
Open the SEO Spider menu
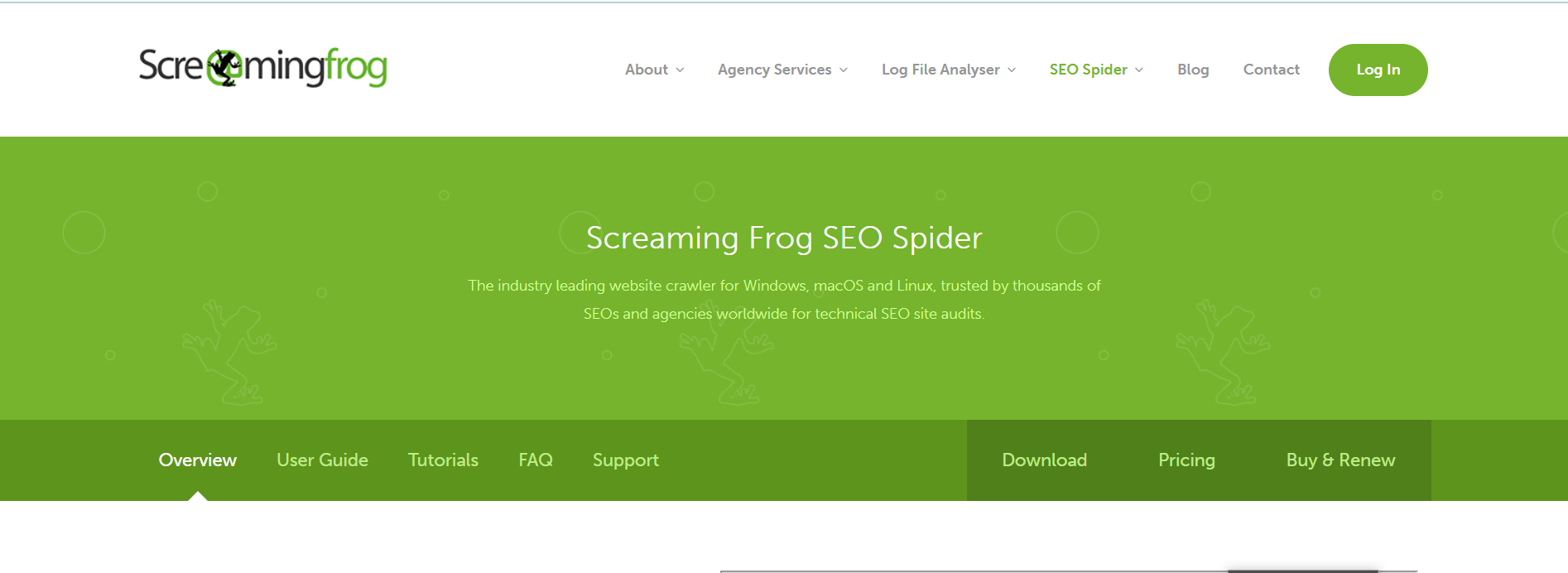[1088, 70]
